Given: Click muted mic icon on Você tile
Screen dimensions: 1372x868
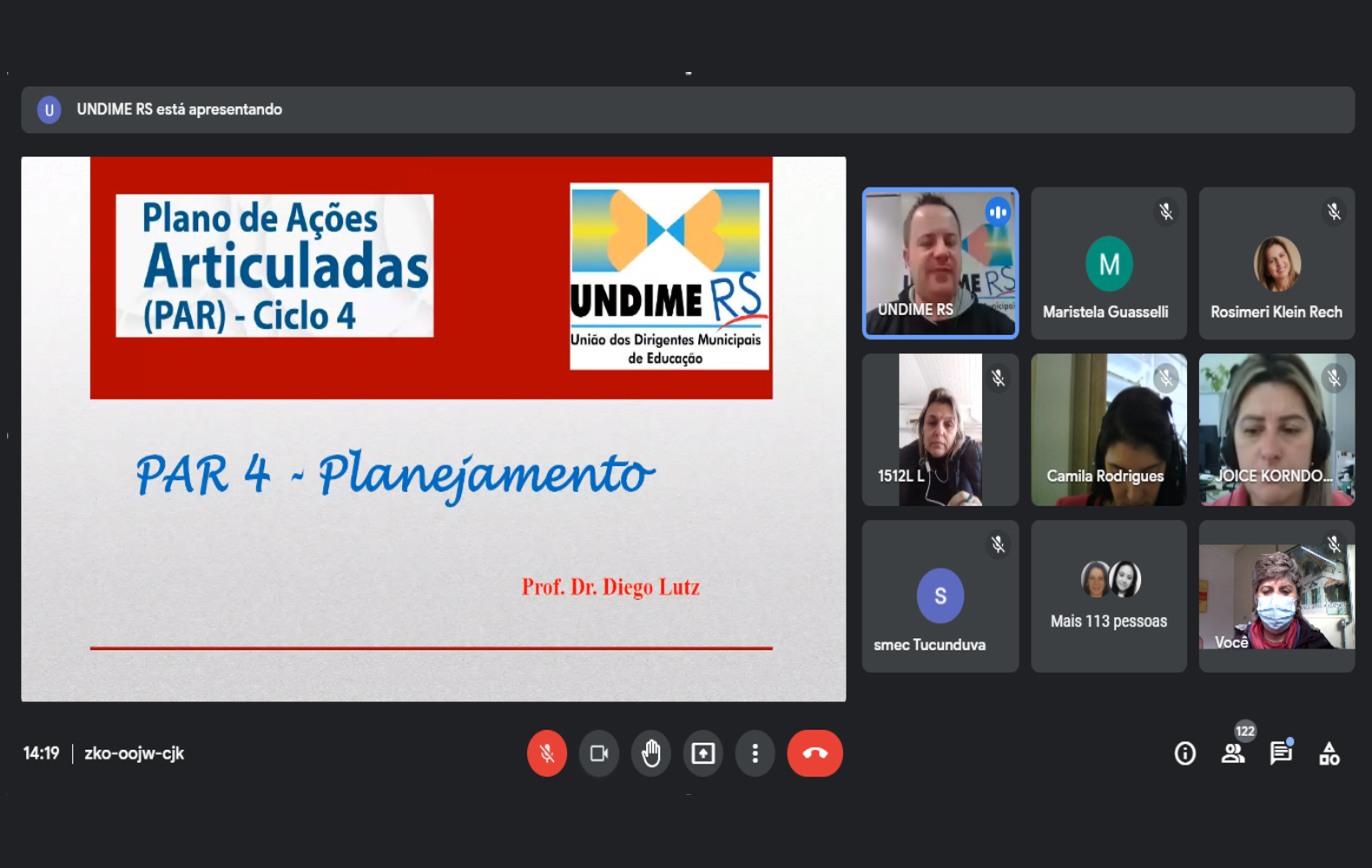Looking at the screenshot, I should [1334, 545].
